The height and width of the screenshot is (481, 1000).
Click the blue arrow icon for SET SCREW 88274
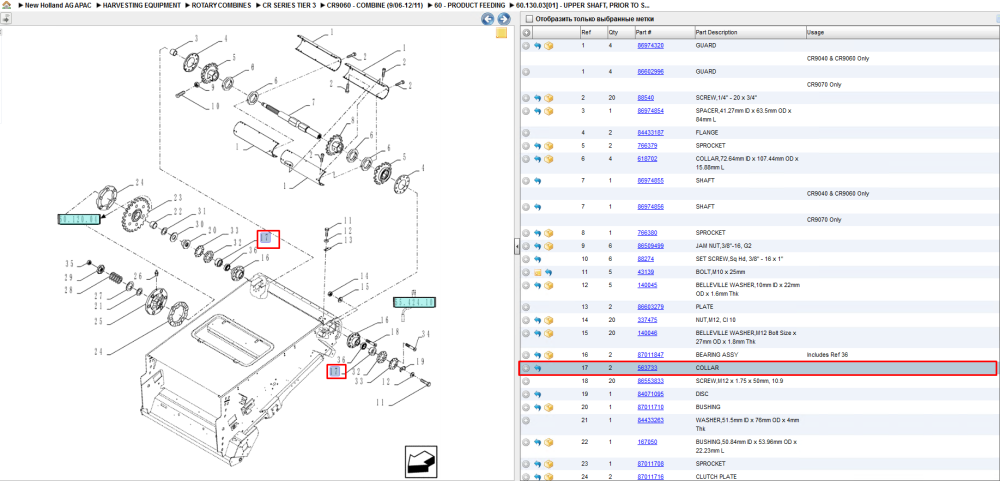click(x=538, y=259)
